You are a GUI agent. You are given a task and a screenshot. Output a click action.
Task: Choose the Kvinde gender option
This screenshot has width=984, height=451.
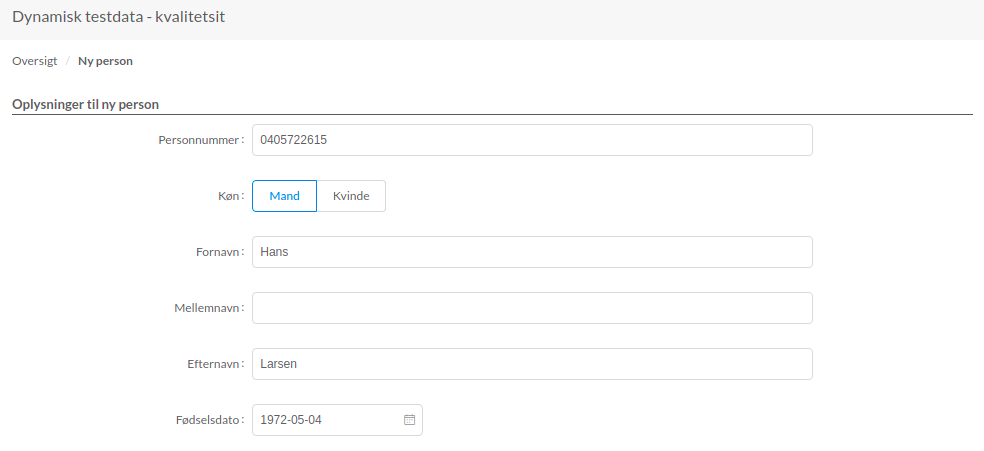pyautogui.click(x=351, y=196)
